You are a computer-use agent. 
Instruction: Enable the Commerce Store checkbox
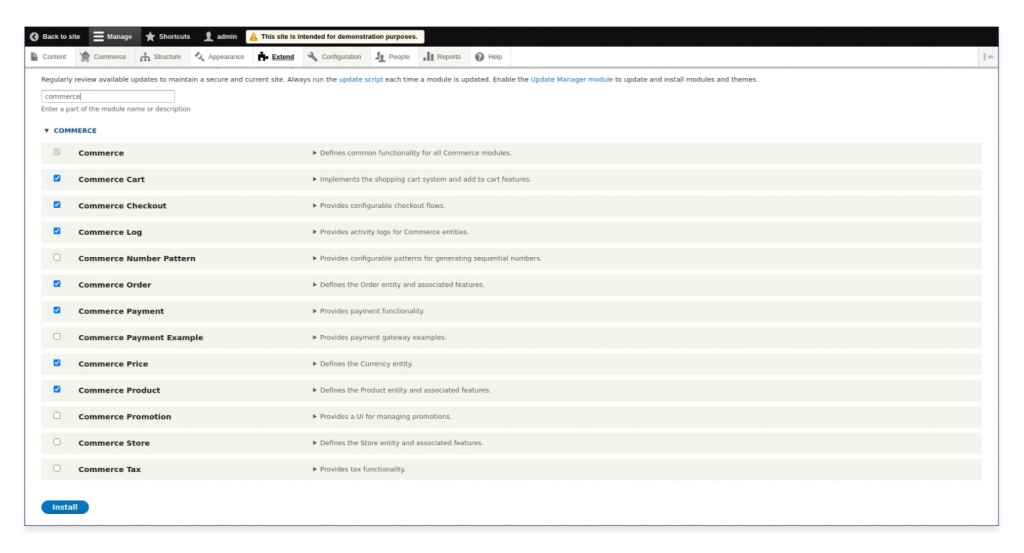(x=57, y=442)
